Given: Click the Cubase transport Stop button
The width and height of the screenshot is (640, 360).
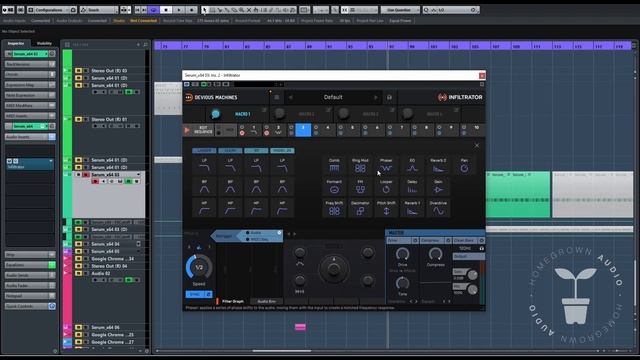Looking at the screenshot, I should point(166,9).
